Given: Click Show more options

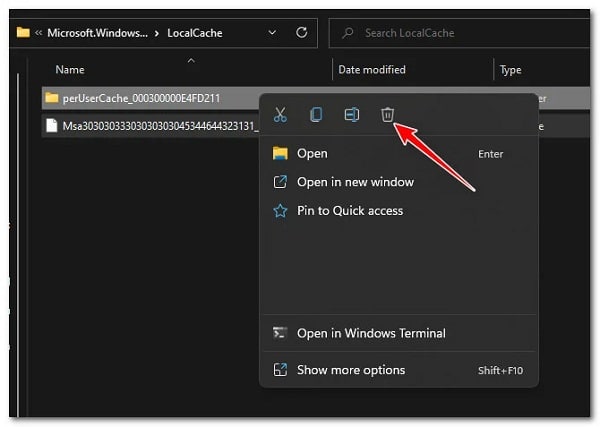Looking at the screenshot, I should (351, 370).
